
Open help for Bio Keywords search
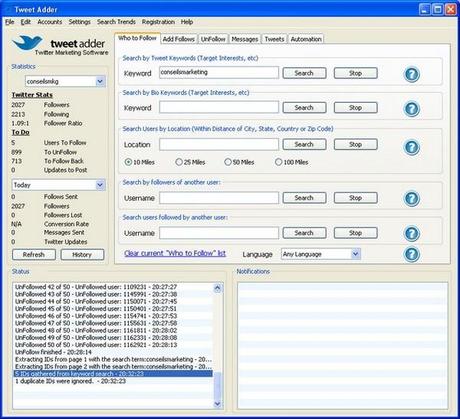pos(412,109)
